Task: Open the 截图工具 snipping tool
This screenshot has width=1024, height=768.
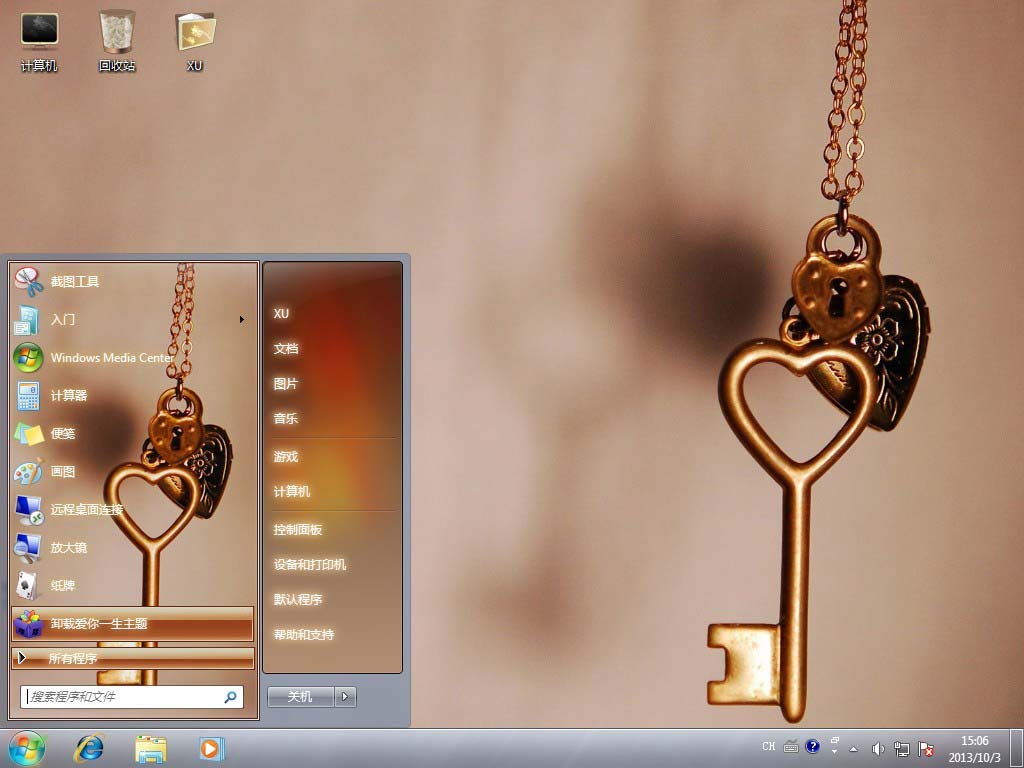Action: (75, 282)
